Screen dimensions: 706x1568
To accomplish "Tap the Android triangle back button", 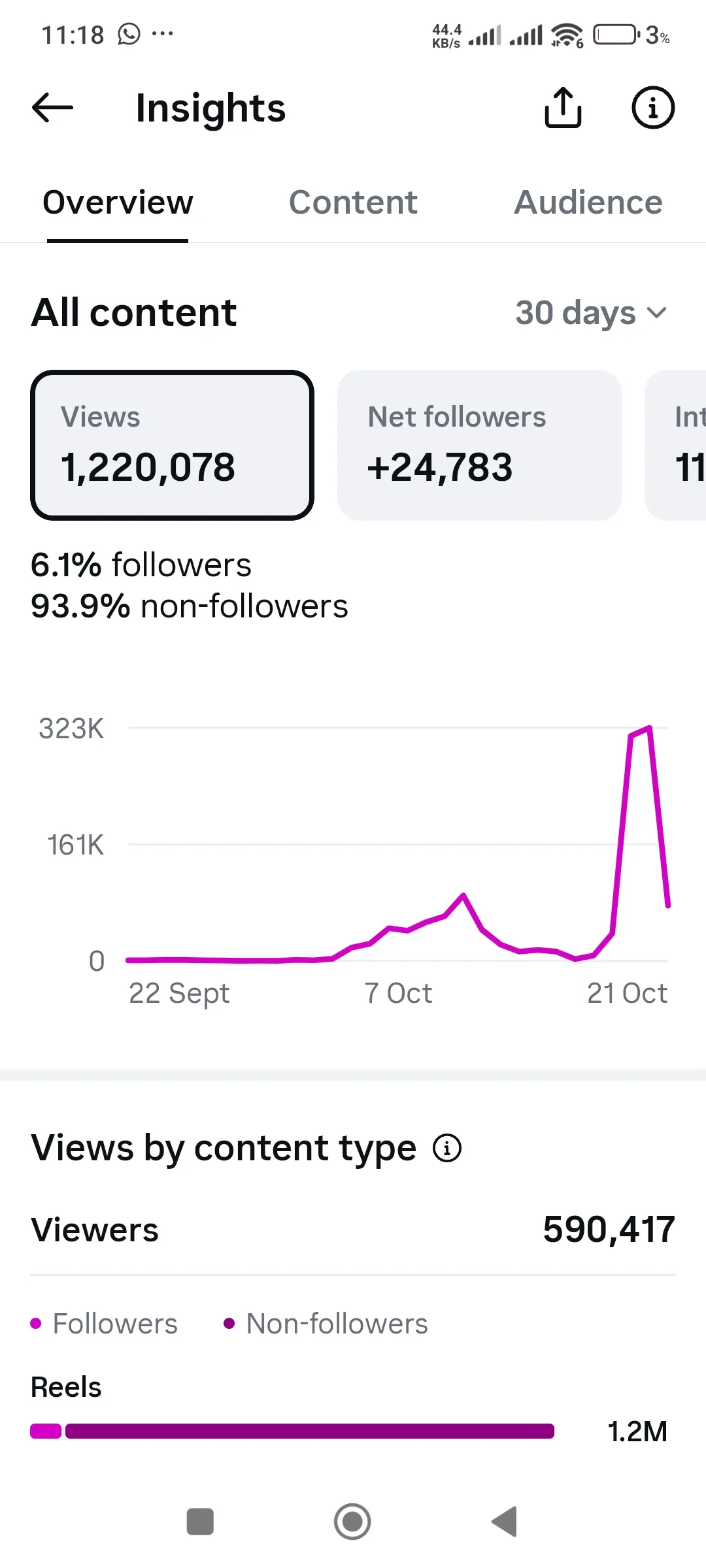I will click(x=505, y=1522).
